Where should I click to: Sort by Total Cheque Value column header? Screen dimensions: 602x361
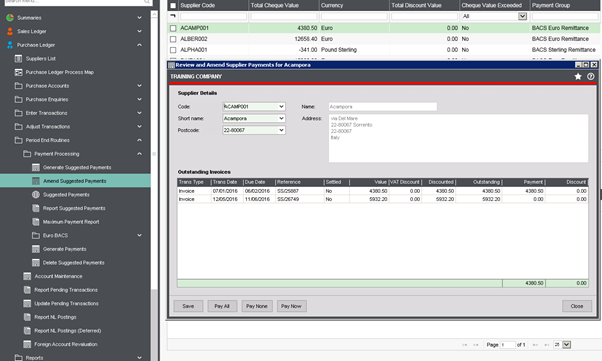284,5
